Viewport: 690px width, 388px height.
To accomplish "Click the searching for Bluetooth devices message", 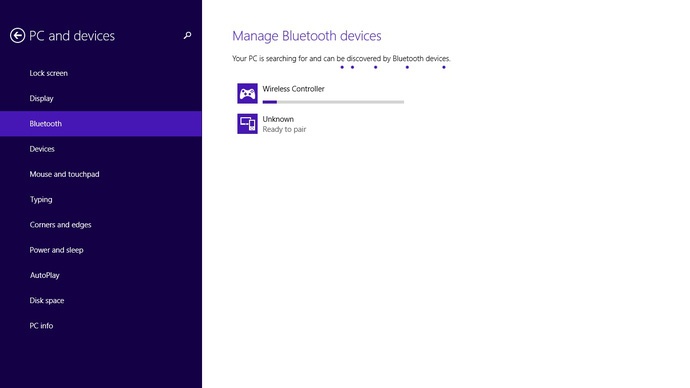I will [x=341, y=59].
